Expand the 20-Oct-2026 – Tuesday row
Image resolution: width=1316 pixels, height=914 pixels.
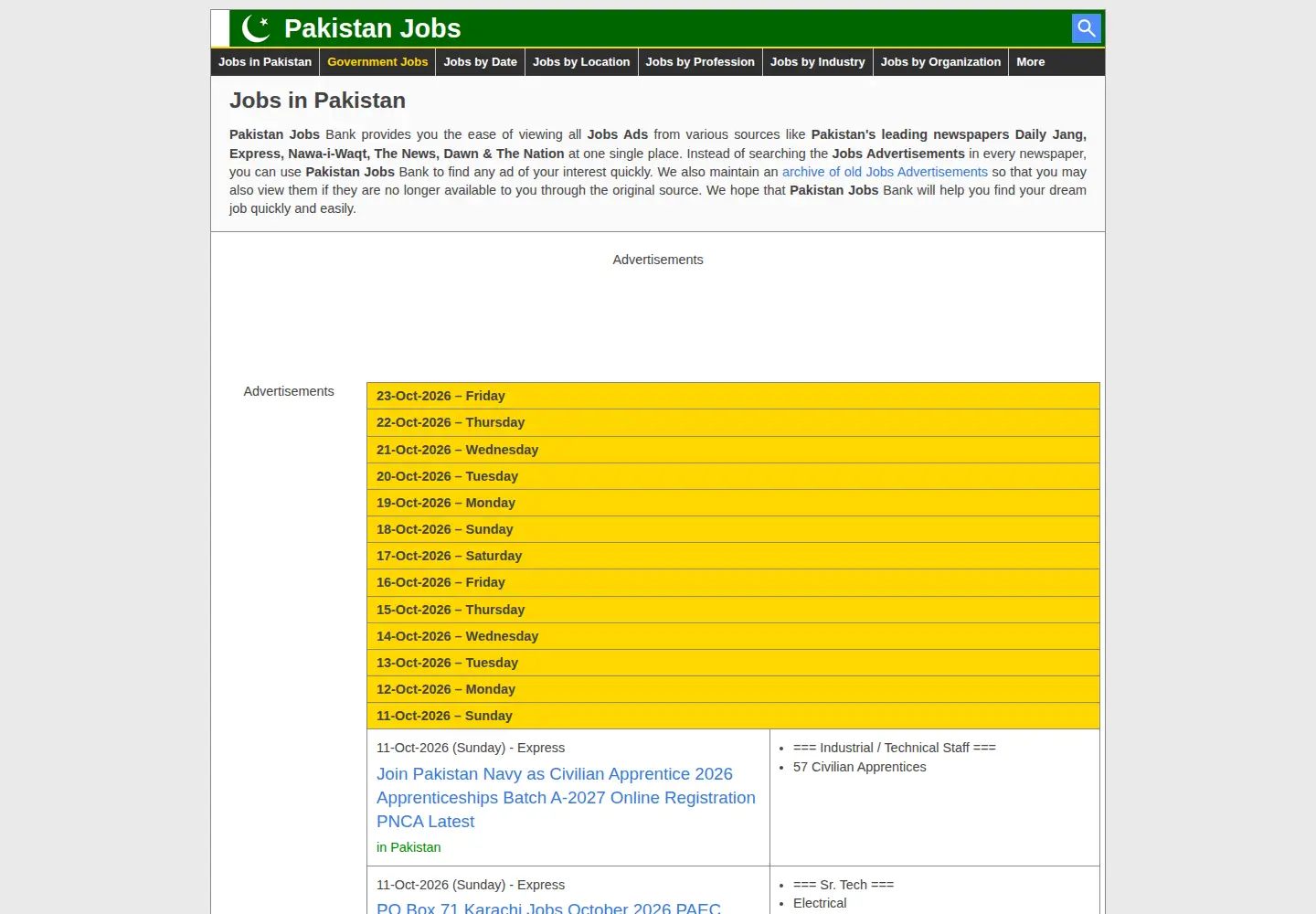coord(733,476)
